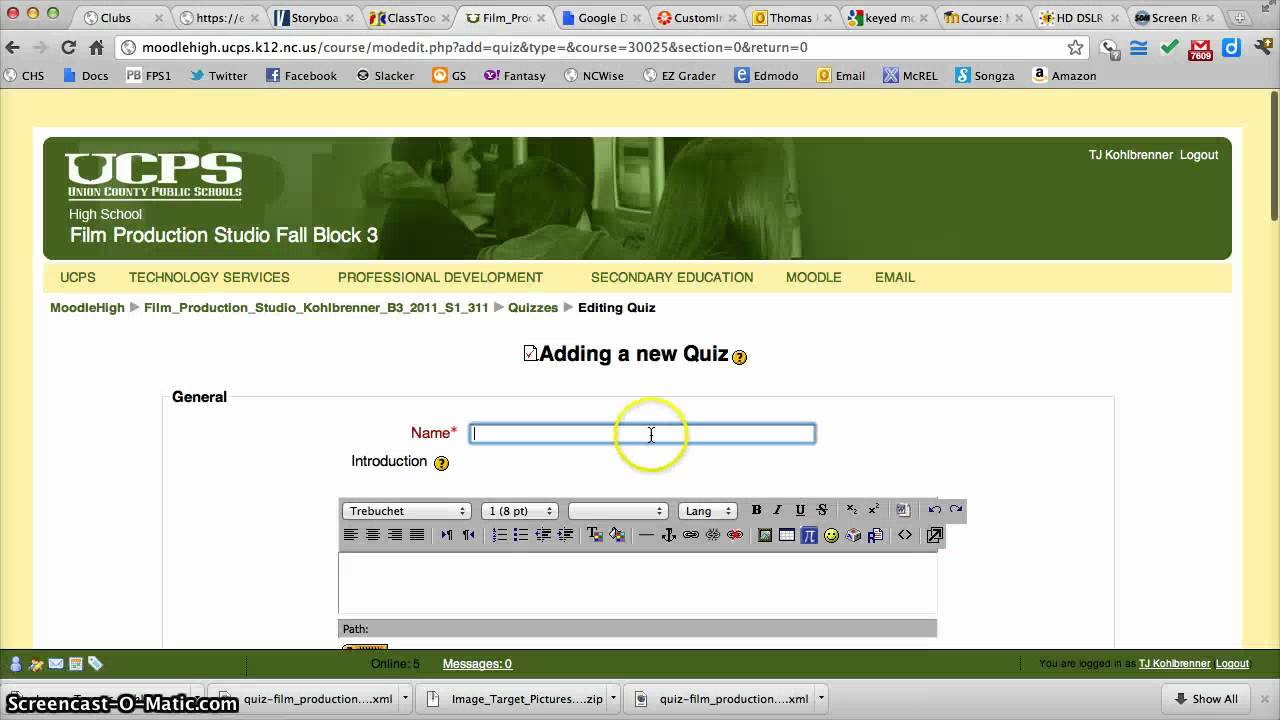
Task: Remove the link with unlink icon
Action: tap(713, 535)
